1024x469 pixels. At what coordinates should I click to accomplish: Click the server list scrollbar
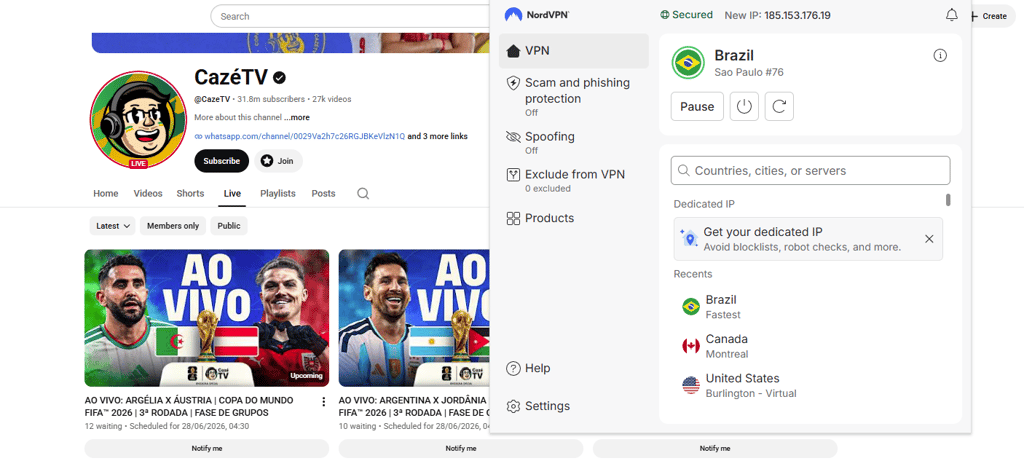click(x=948, y=199)
